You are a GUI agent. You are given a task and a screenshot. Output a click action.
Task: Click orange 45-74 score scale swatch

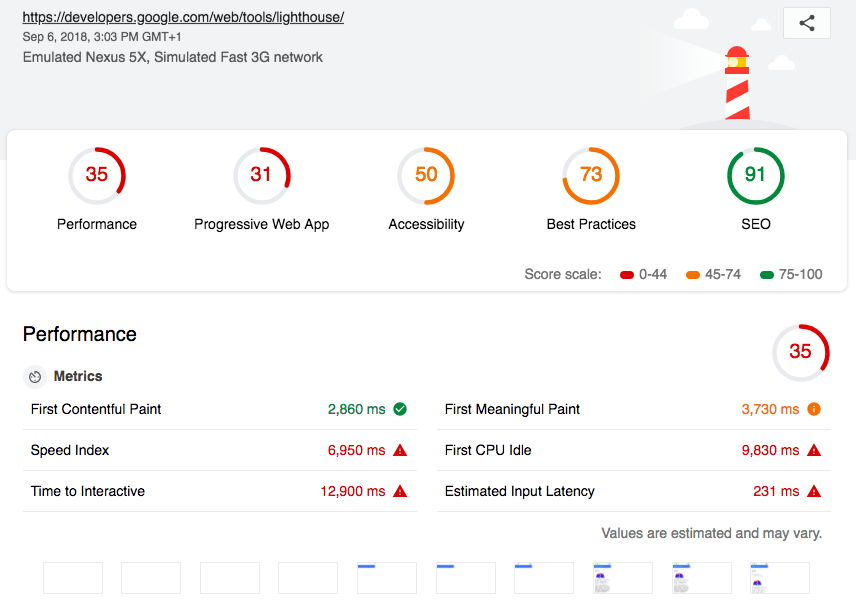click(693, 275)
